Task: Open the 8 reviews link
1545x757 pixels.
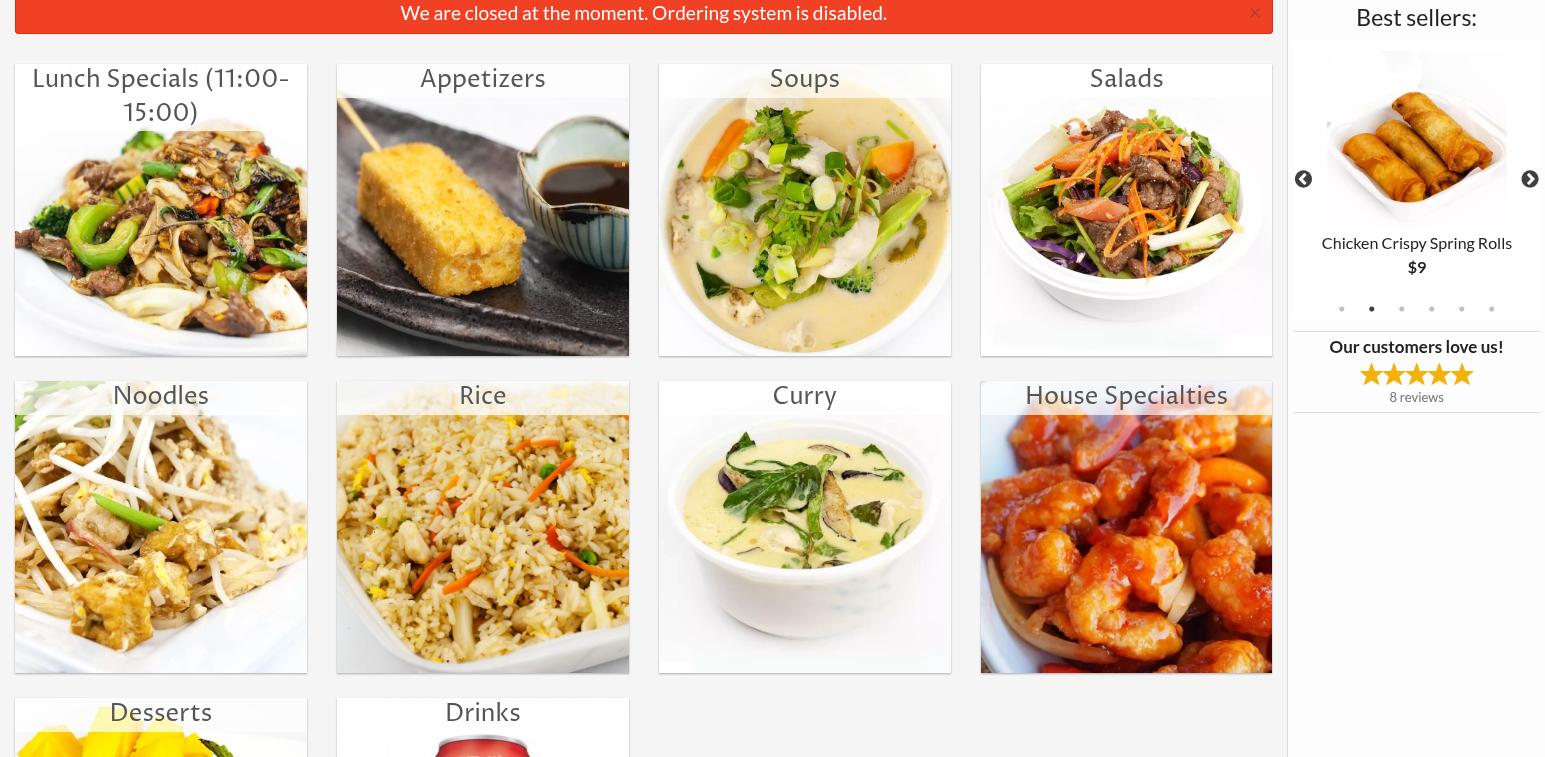Action: coord(1416,397)
